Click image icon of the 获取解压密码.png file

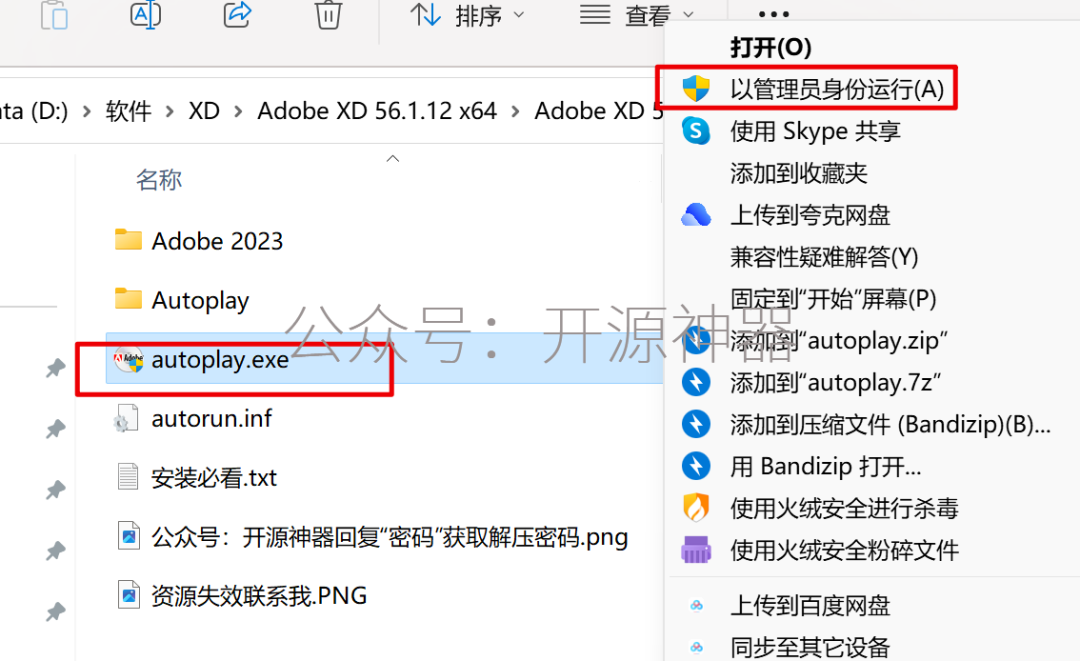tap(129, 536)
